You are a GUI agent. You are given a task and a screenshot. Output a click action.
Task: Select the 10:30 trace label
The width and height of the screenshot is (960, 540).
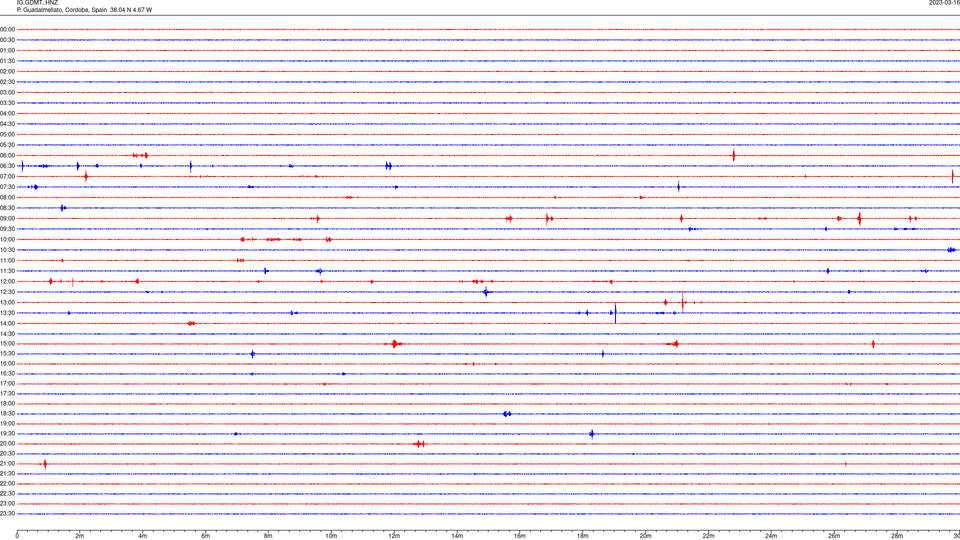[7, 250]
